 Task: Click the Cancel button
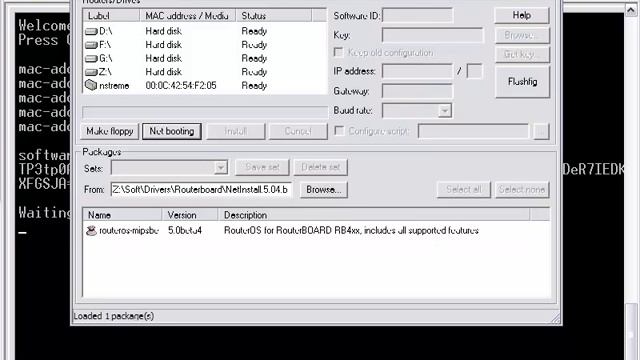pos(298,131)
